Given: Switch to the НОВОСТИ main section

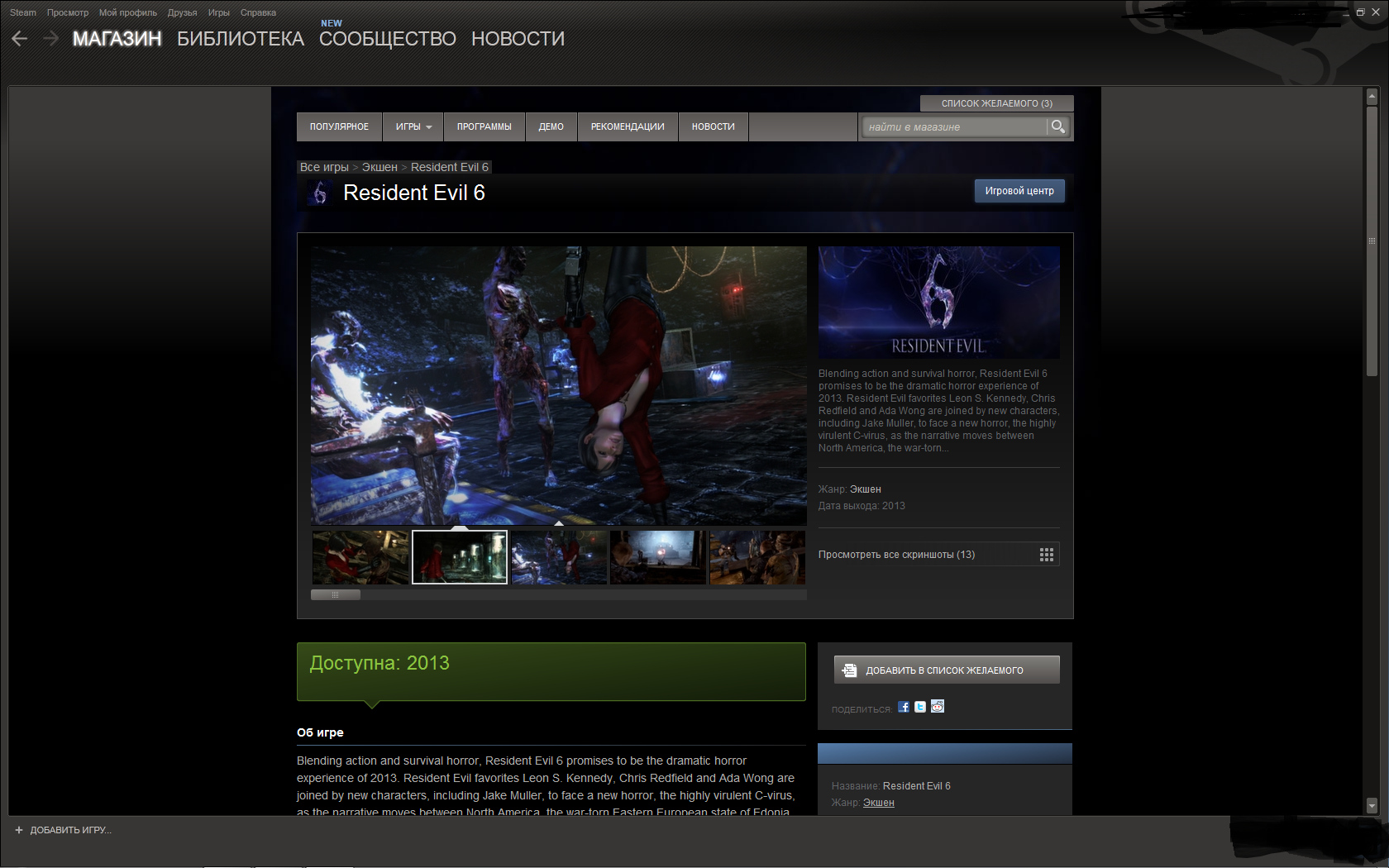Looking at the screenshot, I should coord(518,39).
